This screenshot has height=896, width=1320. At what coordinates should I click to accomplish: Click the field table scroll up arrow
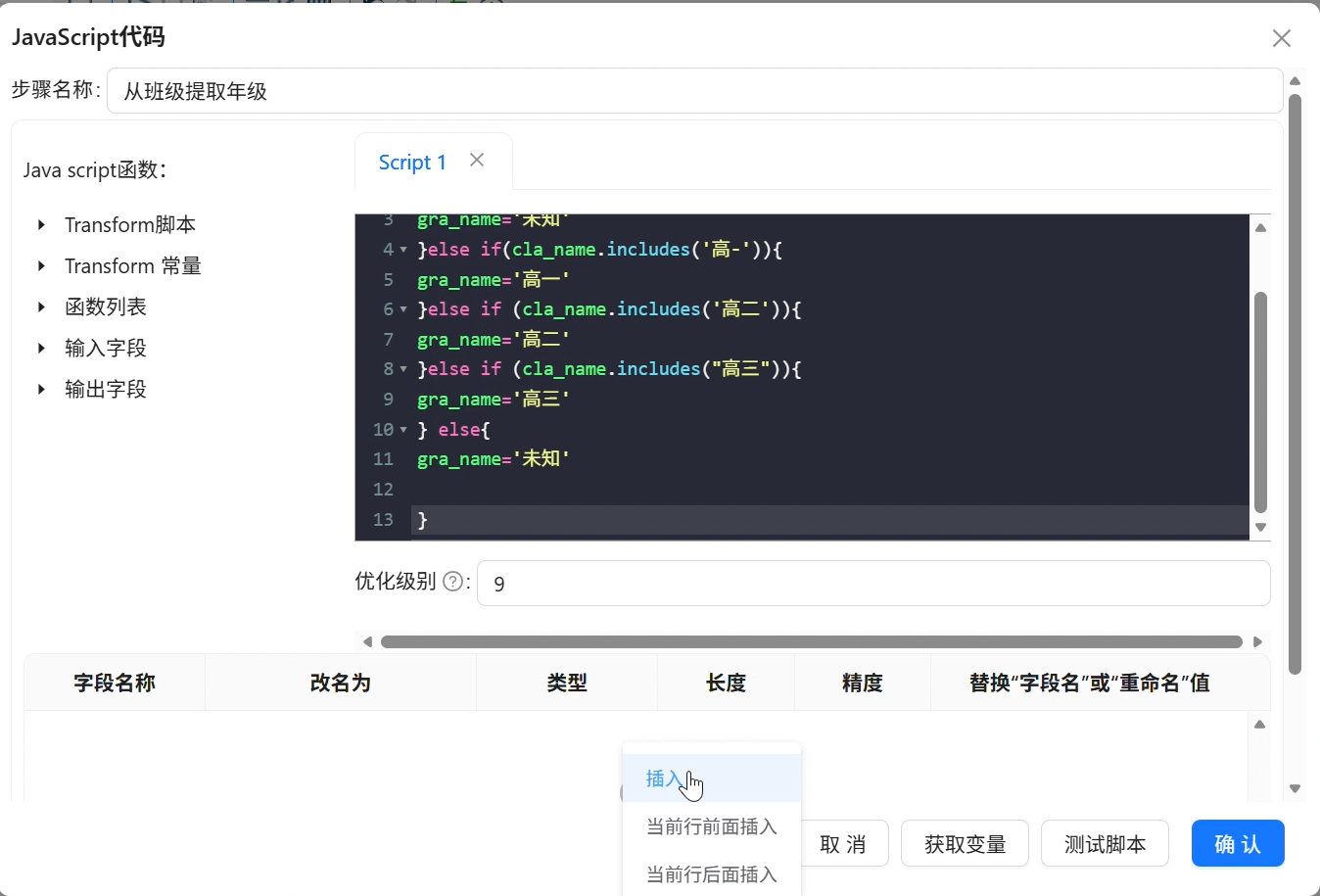pos(1259,725)
